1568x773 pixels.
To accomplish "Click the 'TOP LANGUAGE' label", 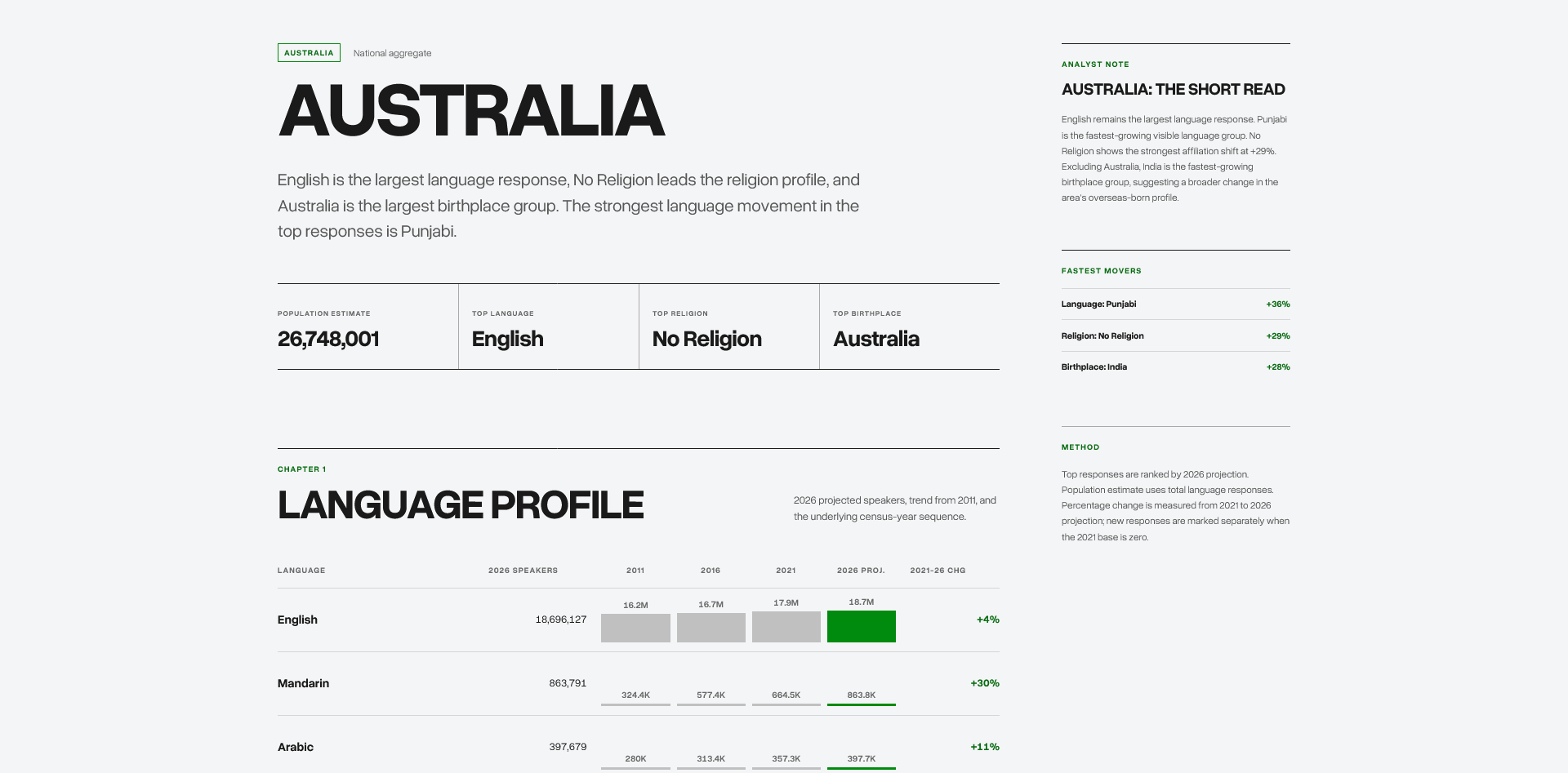I will point(502,313).
